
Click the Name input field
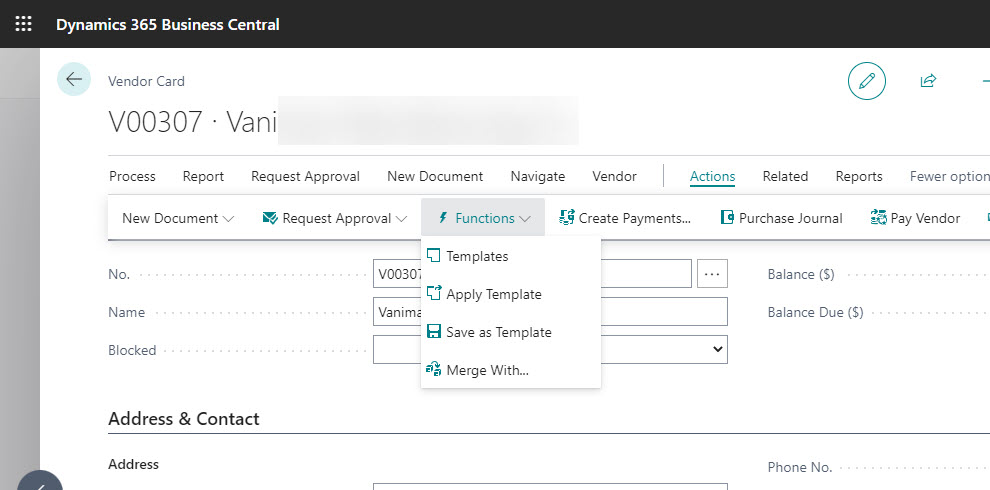pyautogui.click(x=550, y=311)
